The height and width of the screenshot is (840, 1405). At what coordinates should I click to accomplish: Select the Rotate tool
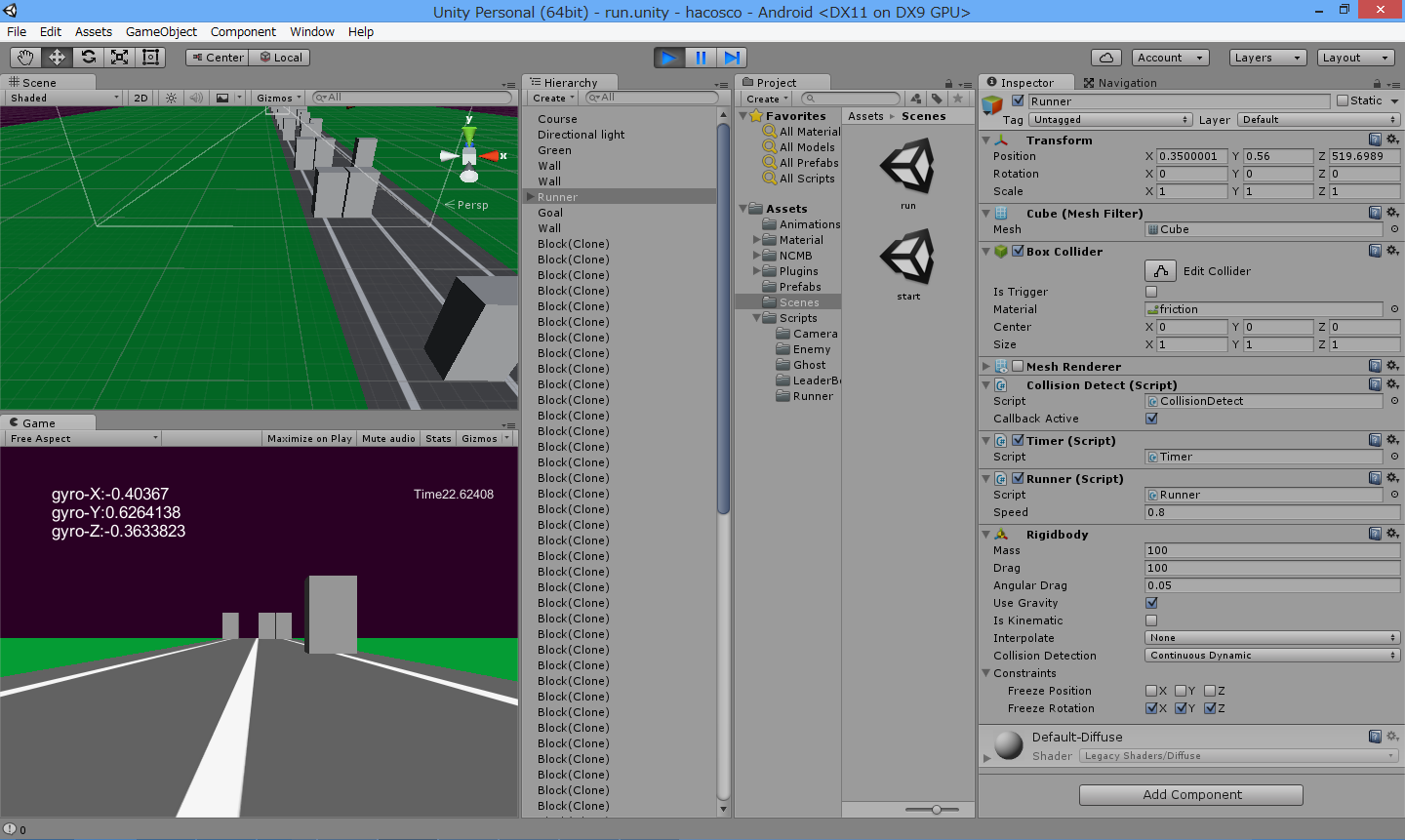pos(87,57)
